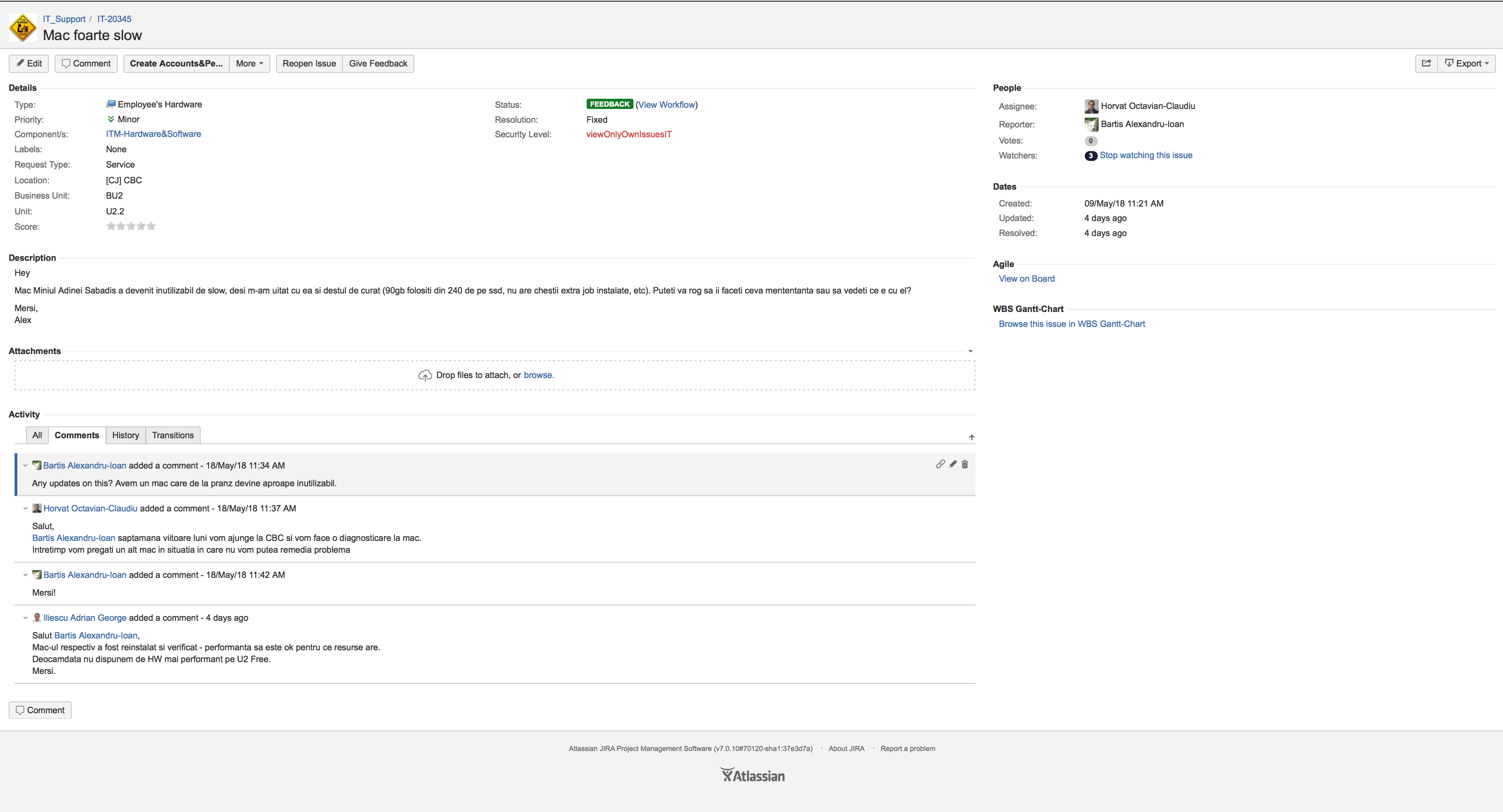Click the Give Feedback button
This screenshot has width=1503, height=812.
(378, 64)
